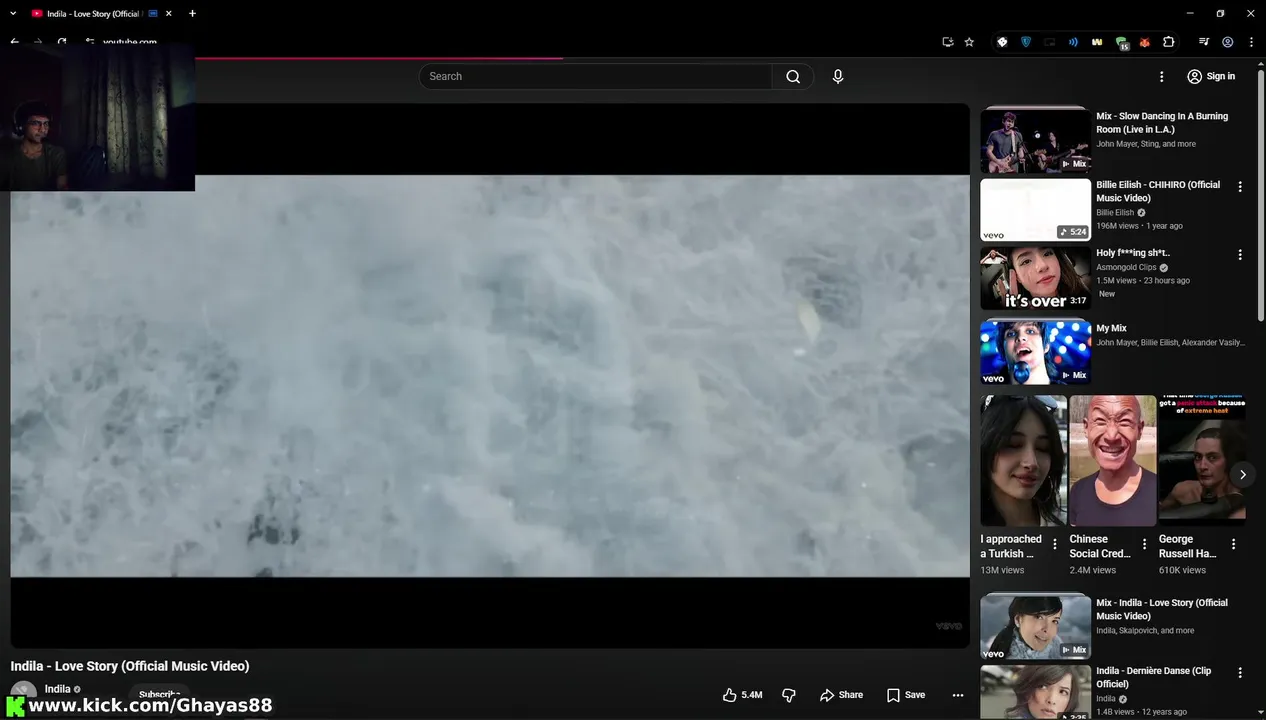1266x720 pixels.
Task: Bookmark this page with star icon
Action: point(969,42)
